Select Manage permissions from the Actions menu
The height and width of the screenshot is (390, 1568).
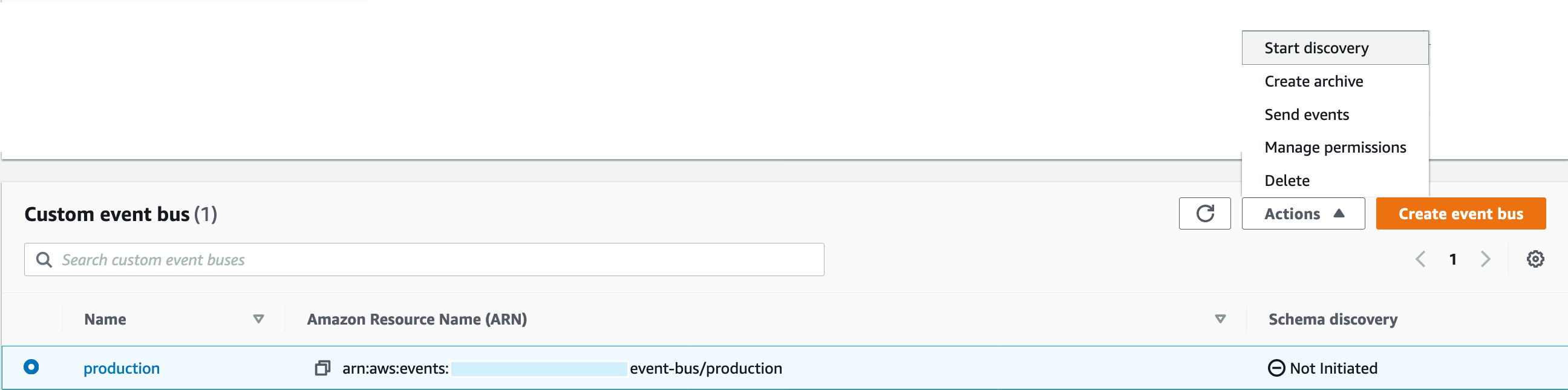[x=1335, y=147]
